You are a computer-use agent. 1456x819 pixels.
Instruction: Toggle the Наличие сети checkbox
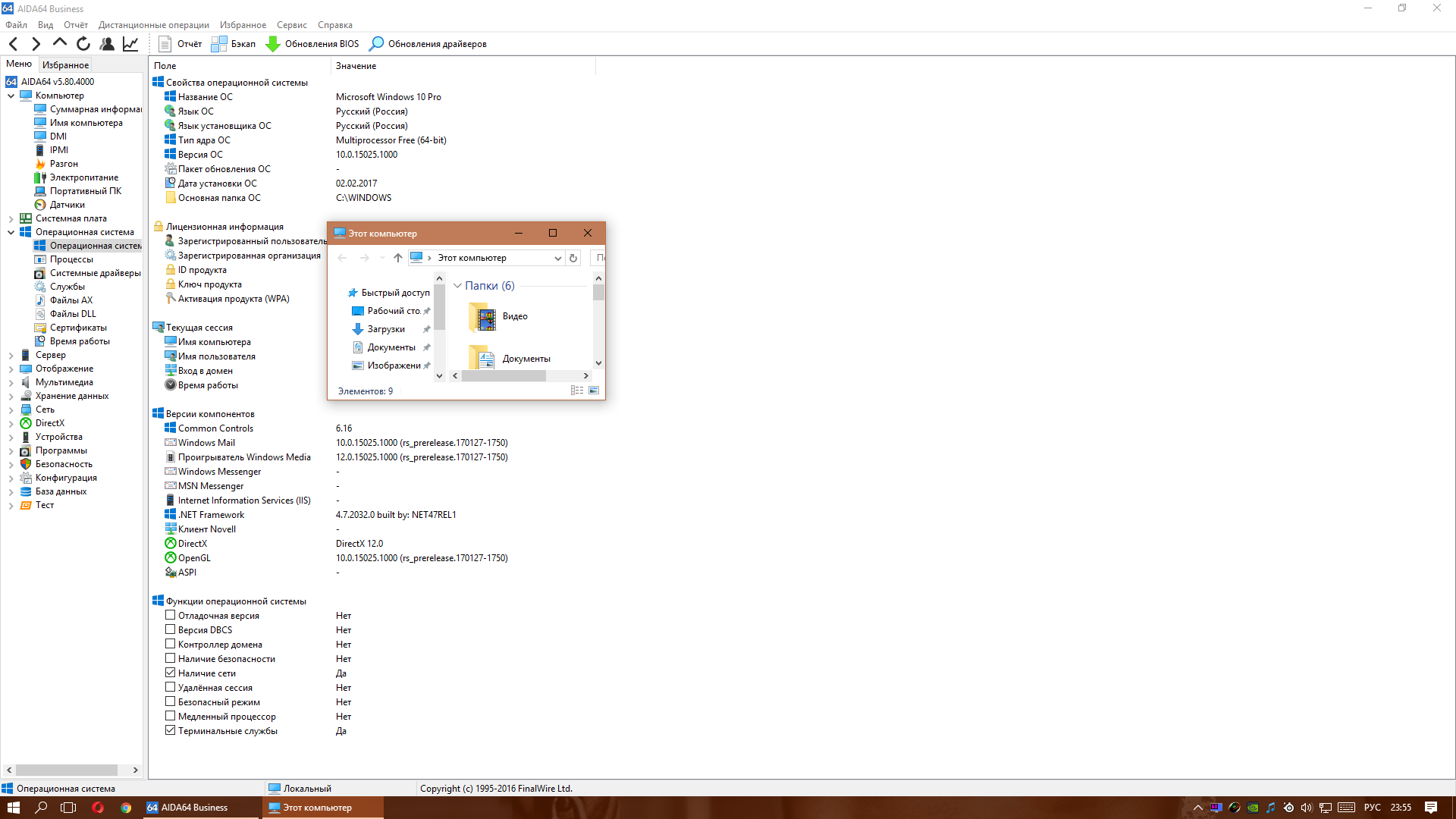coord(171,673)
